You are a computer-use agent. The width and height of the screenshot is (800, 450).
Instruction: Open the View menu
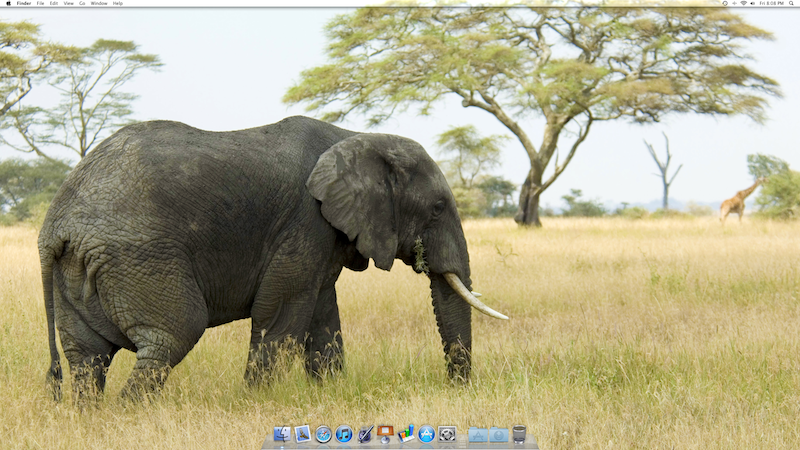point(68,3)
